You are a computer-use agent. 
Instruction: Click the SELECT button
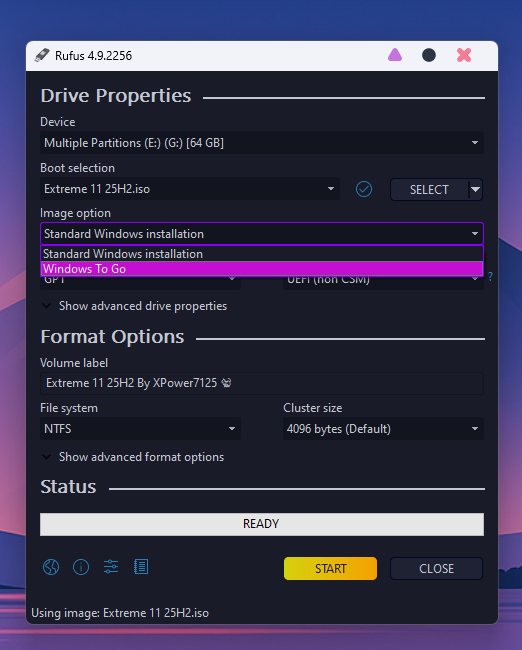click(429, 189)
